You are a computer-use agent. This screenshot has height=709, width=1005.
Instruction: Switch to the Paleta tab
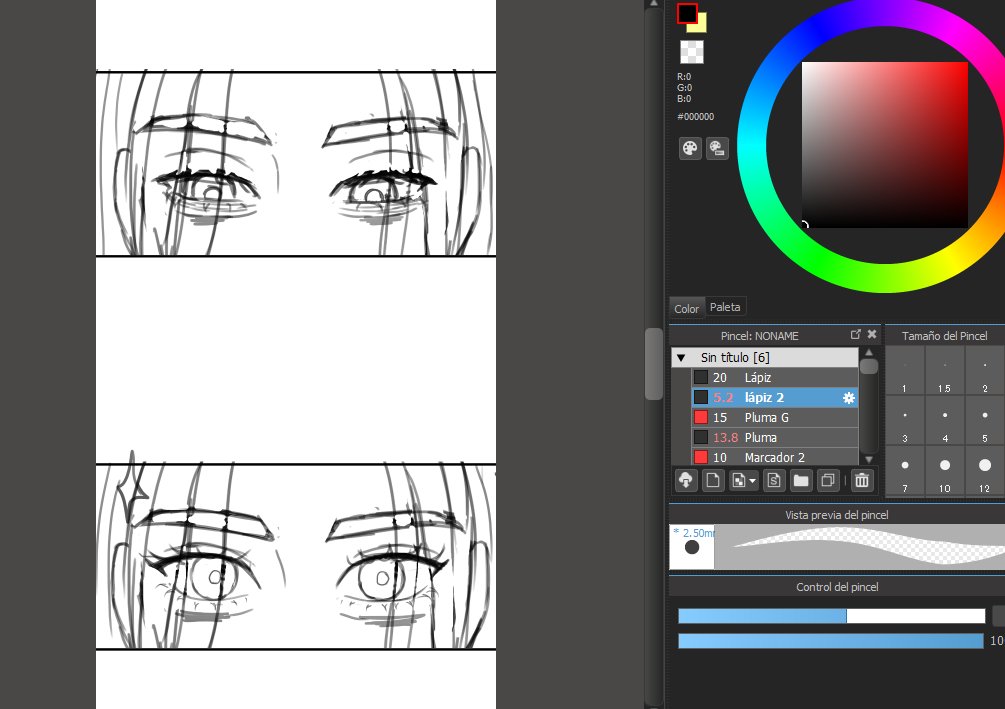point(725,307)
